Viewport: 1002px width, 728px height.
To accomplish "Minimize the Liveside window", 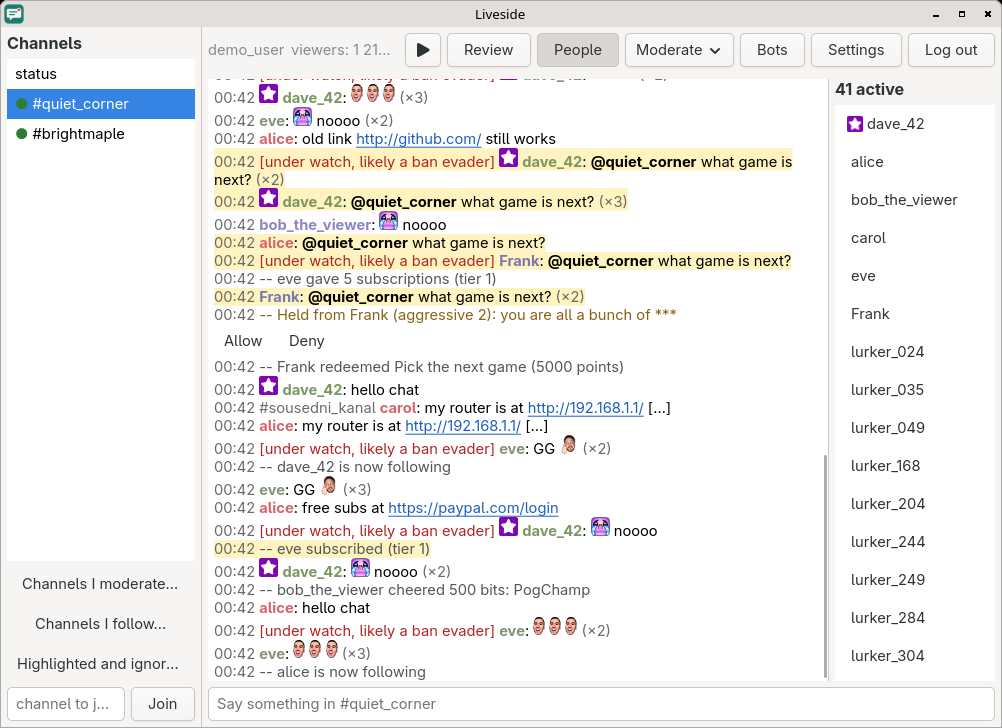I will click(936, 14).
